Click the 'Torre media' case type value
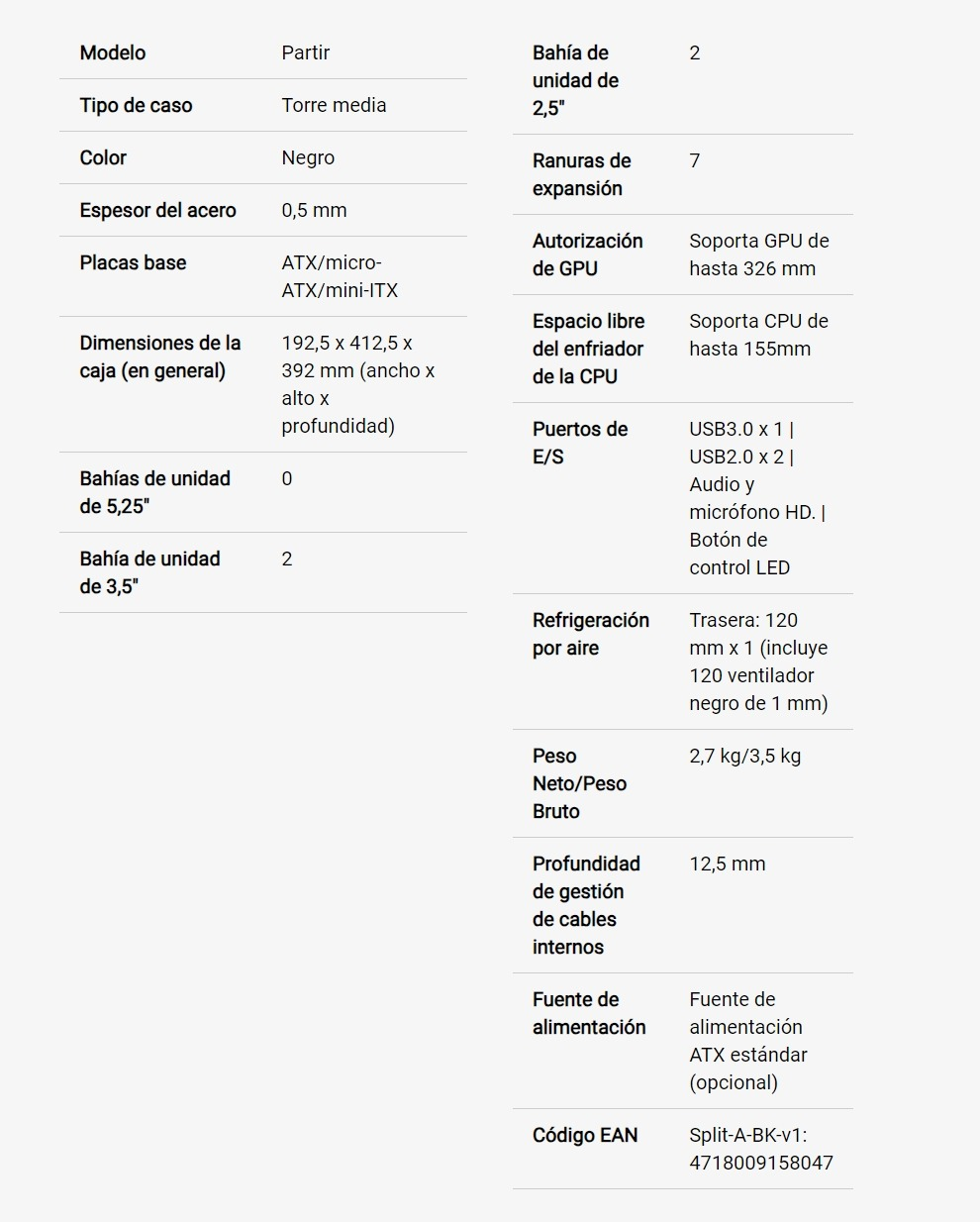This screenshot has width=980, height=1222. click(334, 105)
